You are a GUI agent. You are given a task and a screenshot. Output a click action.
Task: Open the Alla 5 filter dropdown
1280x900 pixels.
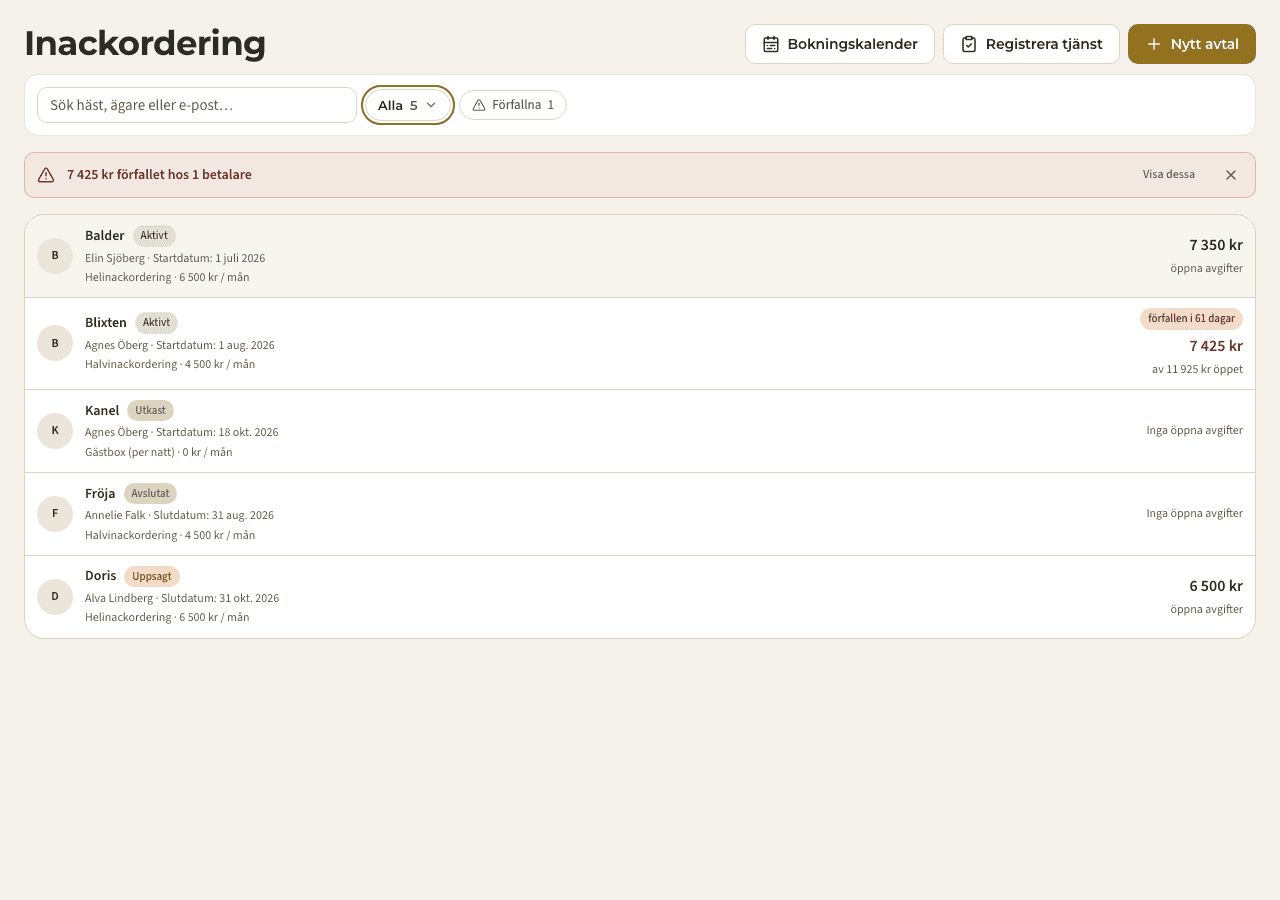tap(408, 105)
